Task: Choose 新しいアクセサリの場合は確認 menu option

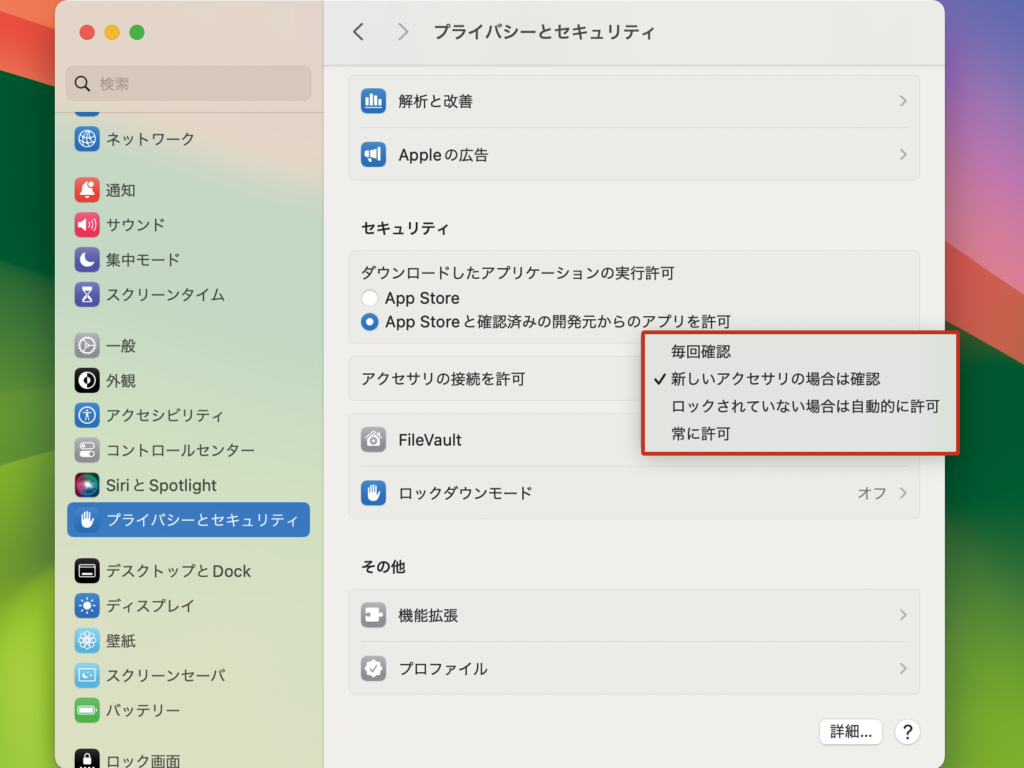Action: coord(800,379)
